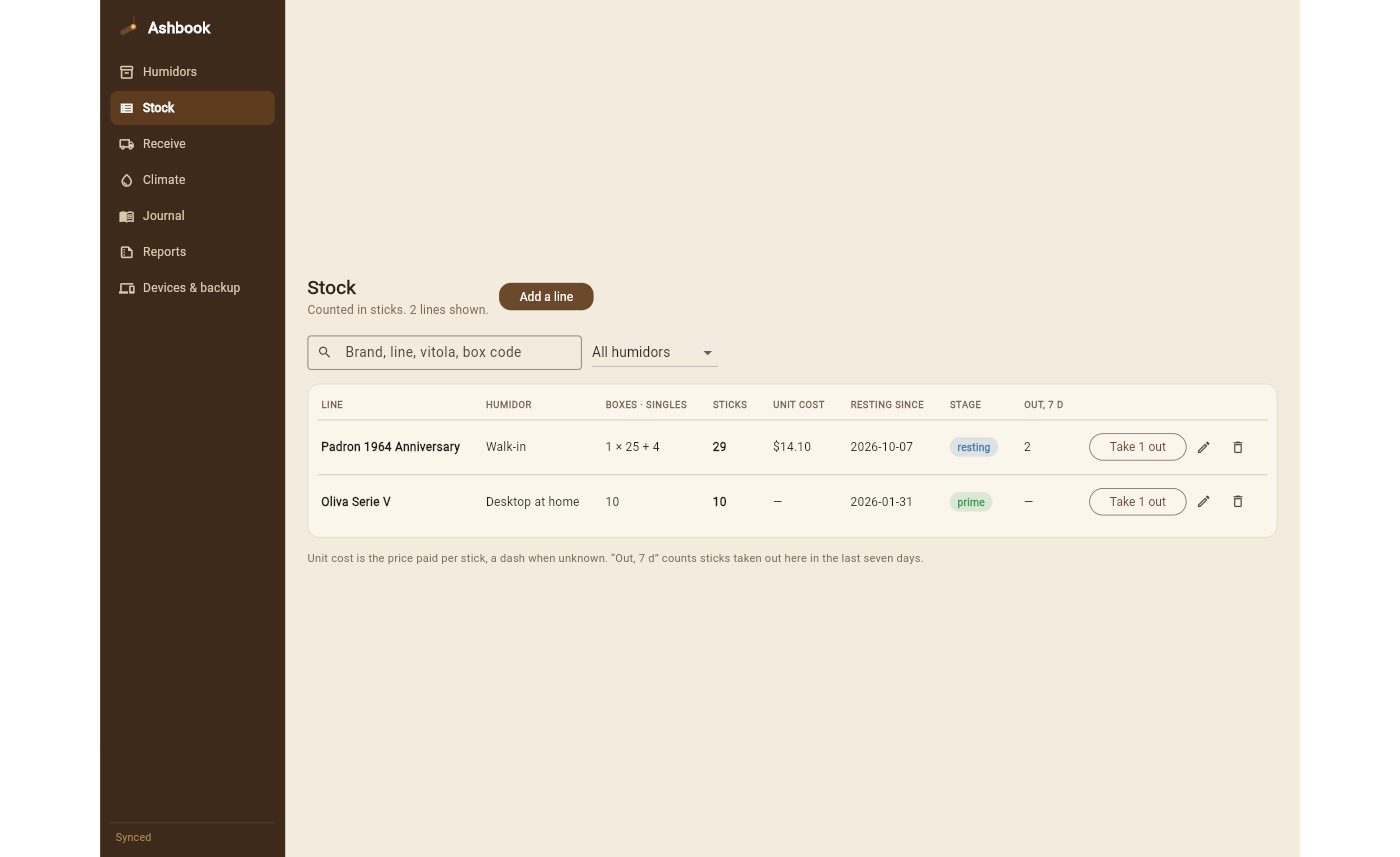Open the All humidors dropdown
The height and width of the screenshot is (857, 1400).
point(655,352)
